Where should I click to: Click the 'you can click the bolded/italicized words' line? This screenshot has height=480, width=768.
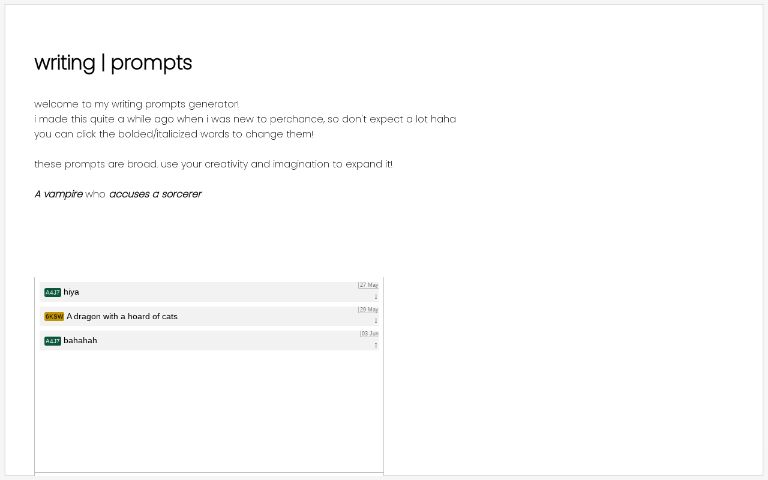tap(173, 134)
